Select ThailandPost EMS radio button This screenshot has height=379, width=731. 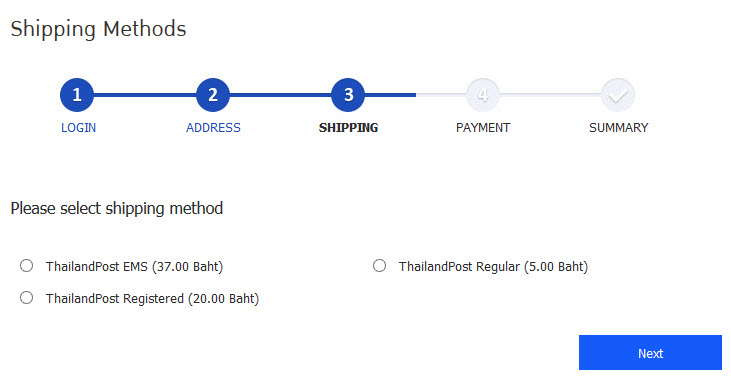click(x=27, y=266)
